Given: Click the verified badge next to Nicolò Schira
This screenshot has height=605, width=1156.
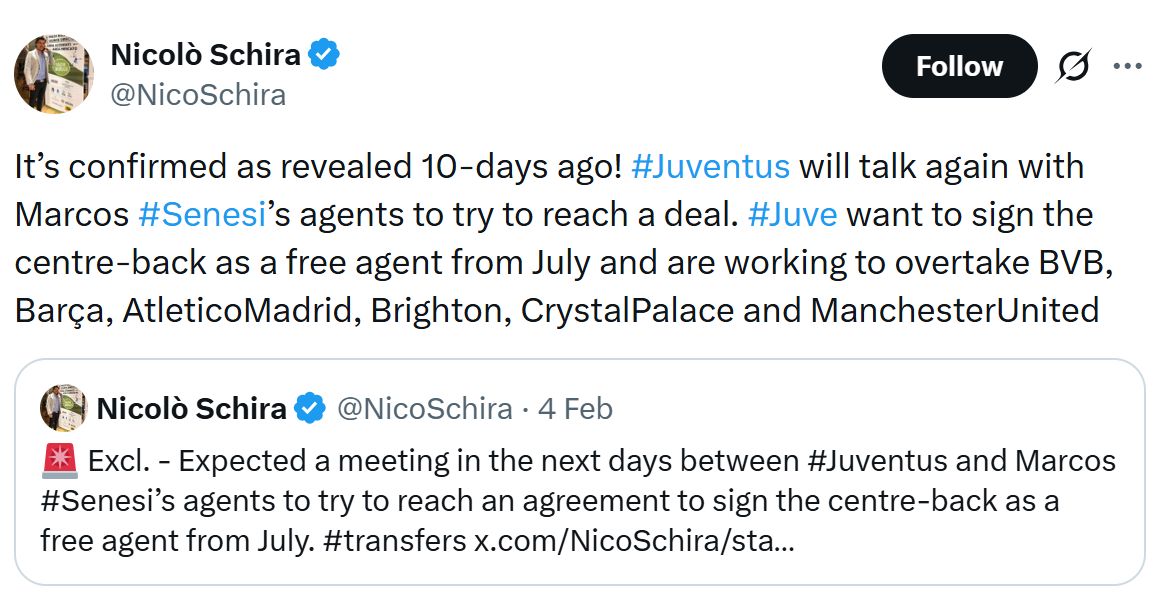Looking at the screenshot, I should tap(325, 54).
